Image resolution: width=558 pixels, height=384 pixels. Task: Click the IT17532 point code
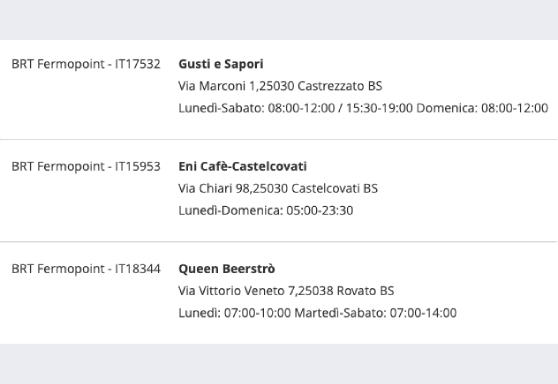click(x=137, y=64)
